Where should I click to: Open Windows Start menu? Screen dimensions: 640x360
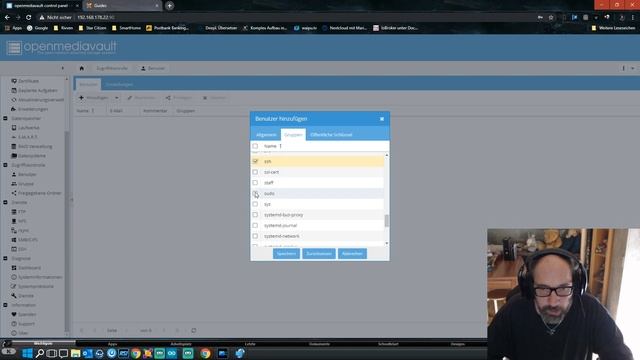point(27,353)
